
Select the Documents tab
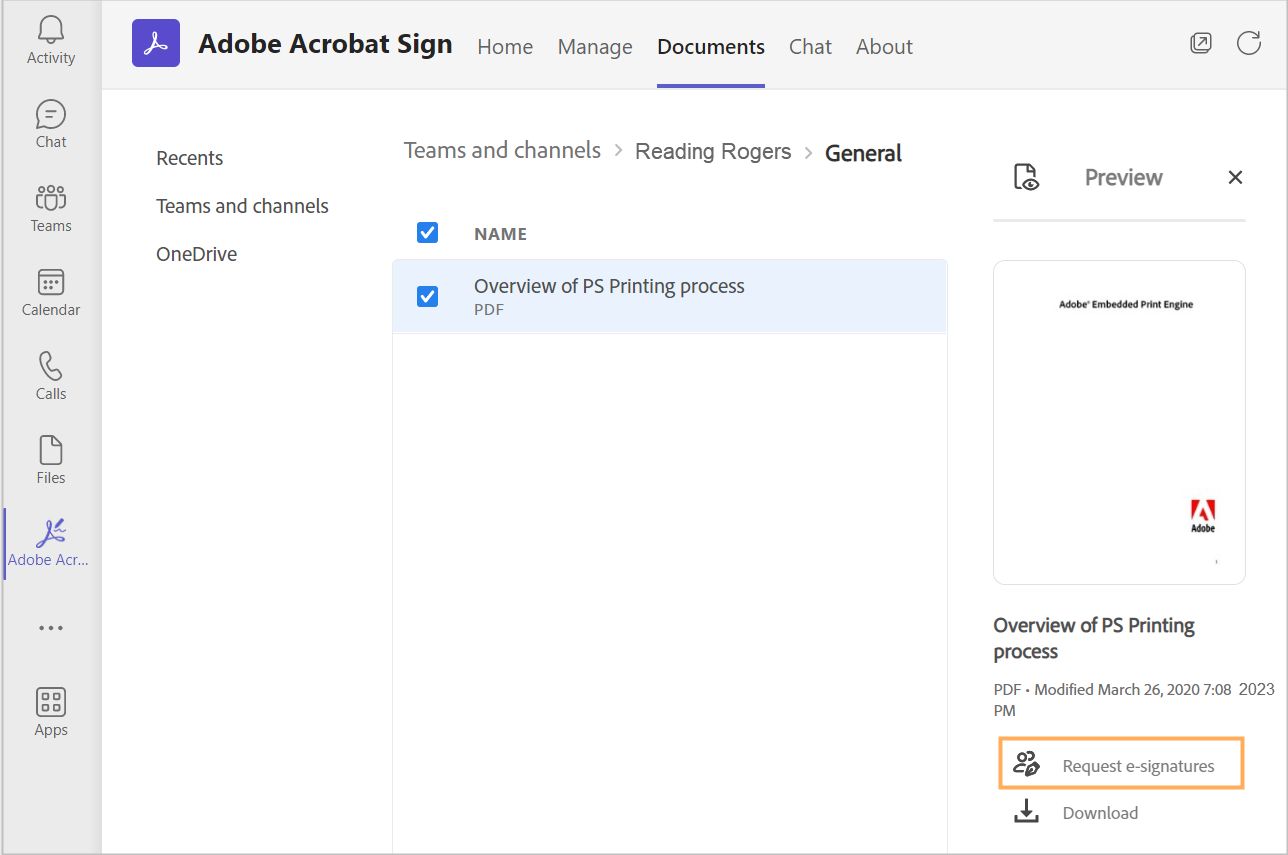coord(711,47)
